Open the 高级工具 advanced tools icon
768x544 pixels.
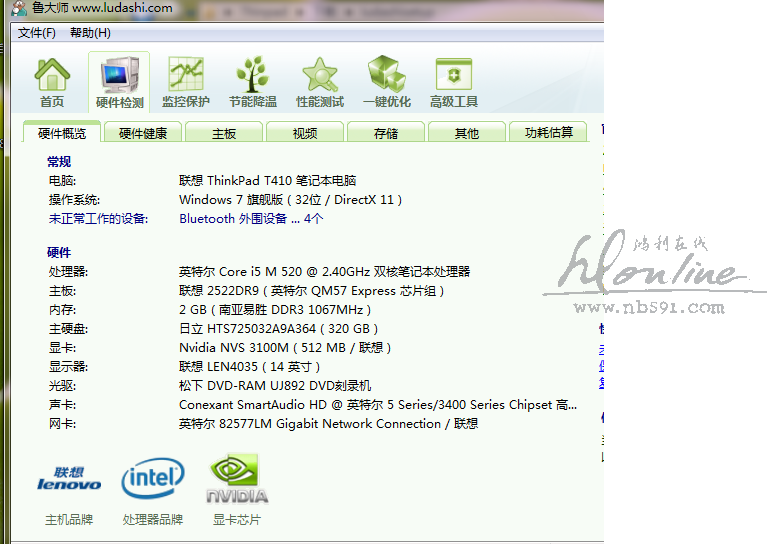454,82
